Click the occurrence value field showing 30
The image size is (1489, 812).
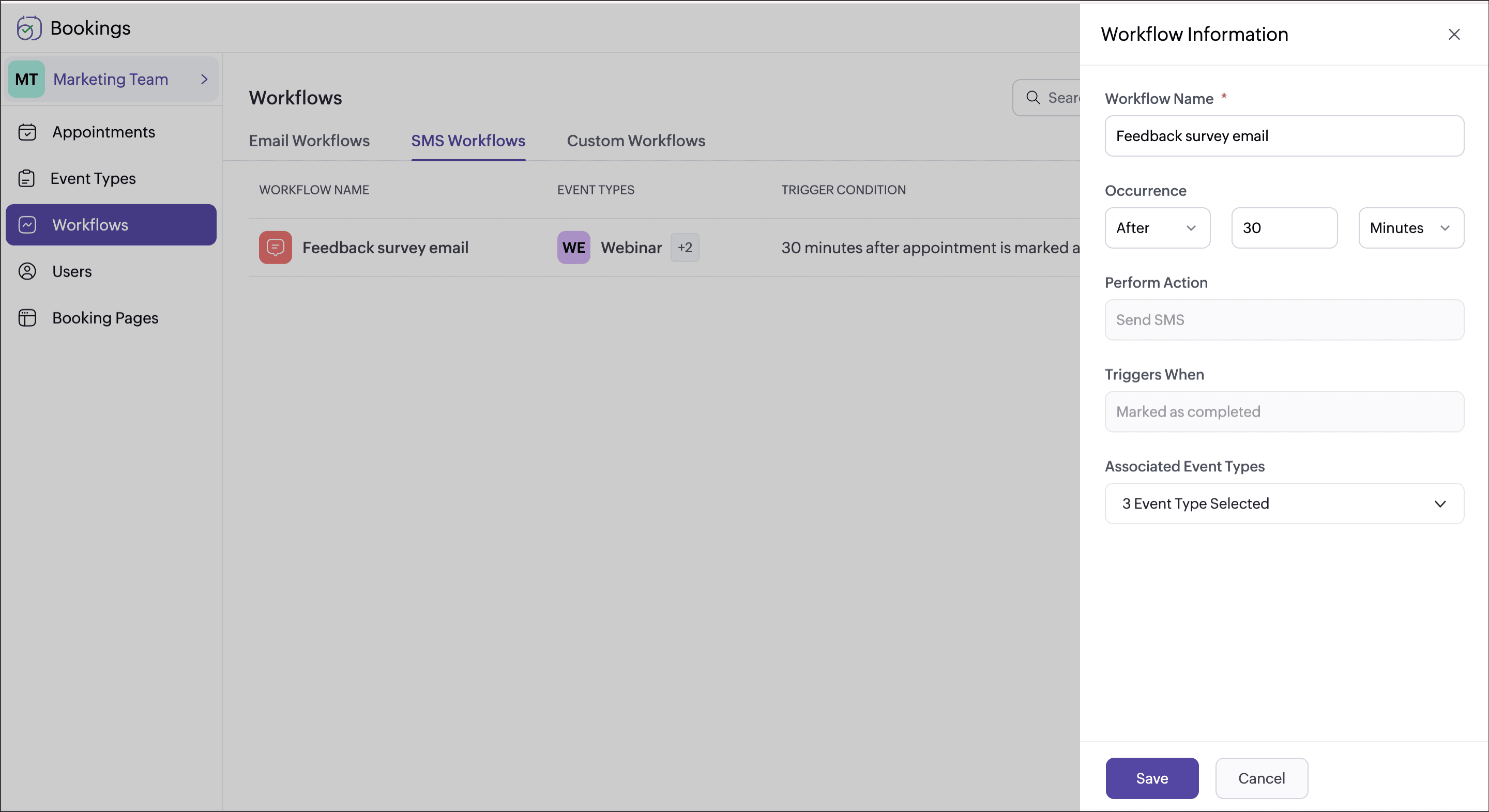1284,228
